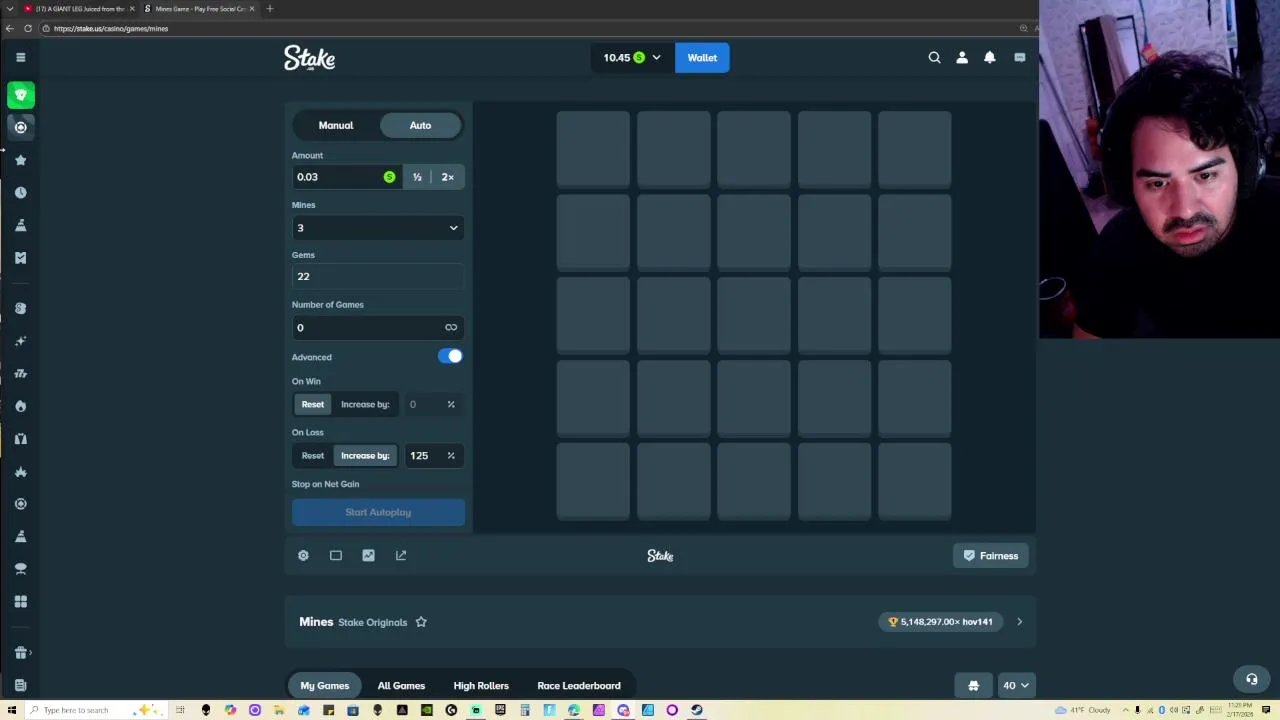This screenshot has height=720, width=1280.
Task: Open the Fairness button
Action: pyautogui.click(x=990, y=556)
